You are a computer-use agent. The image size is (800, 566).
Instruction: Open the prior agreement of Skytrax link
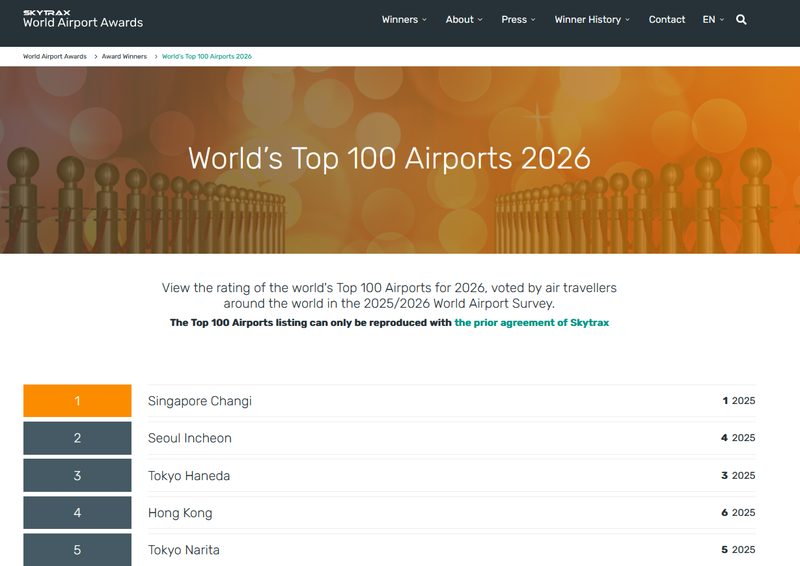click(x=531, y=323)
